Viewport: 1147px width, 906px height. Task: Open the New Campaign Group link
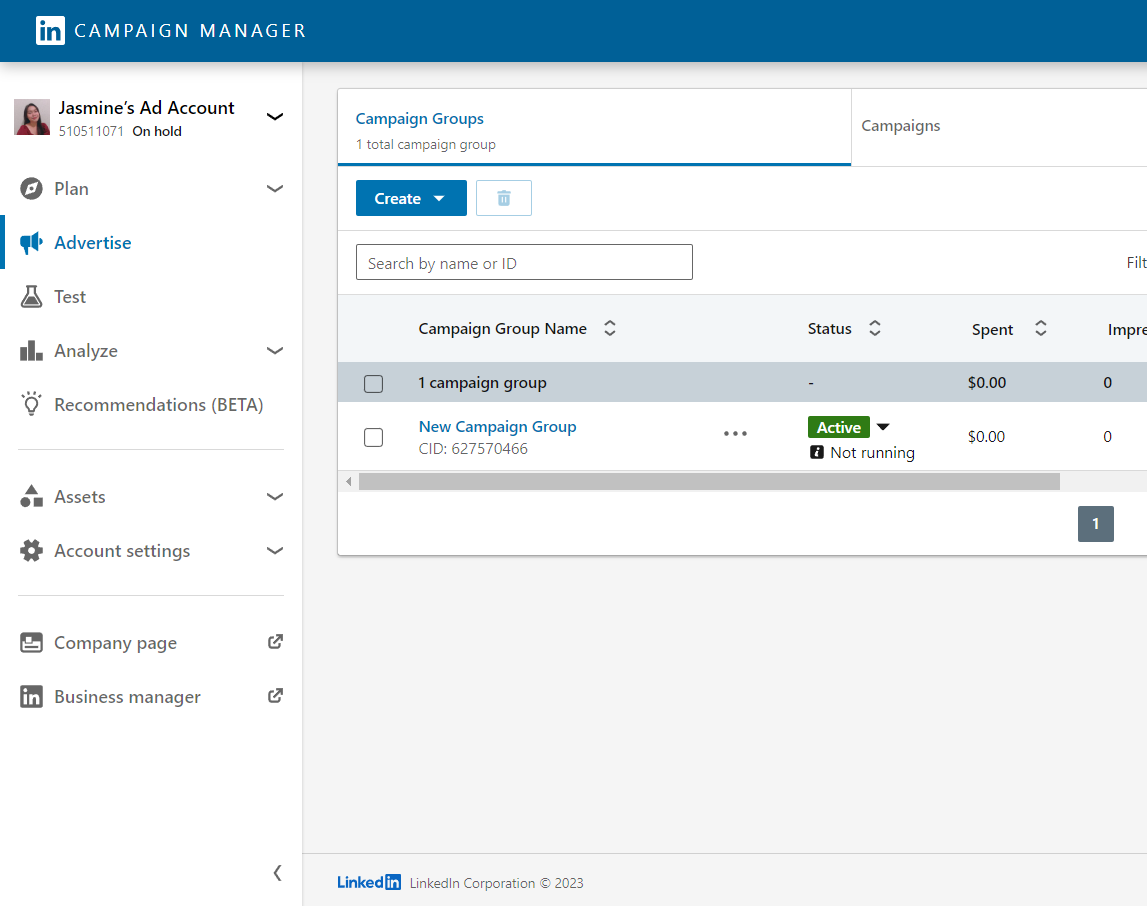pos(497,426)
